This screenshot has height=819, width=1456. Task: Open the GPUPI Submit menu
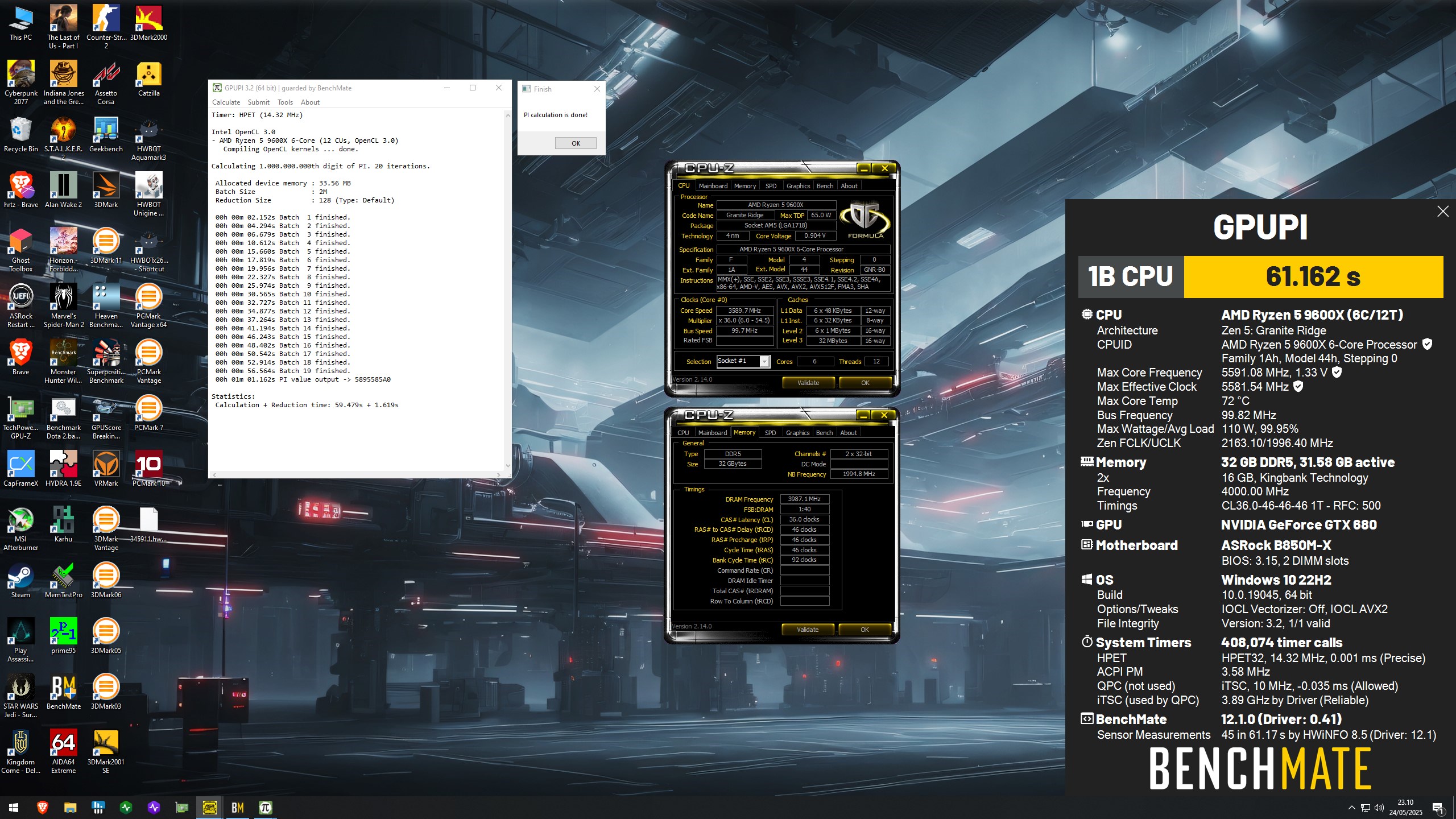pyautogui.click(x=258, y=102)
